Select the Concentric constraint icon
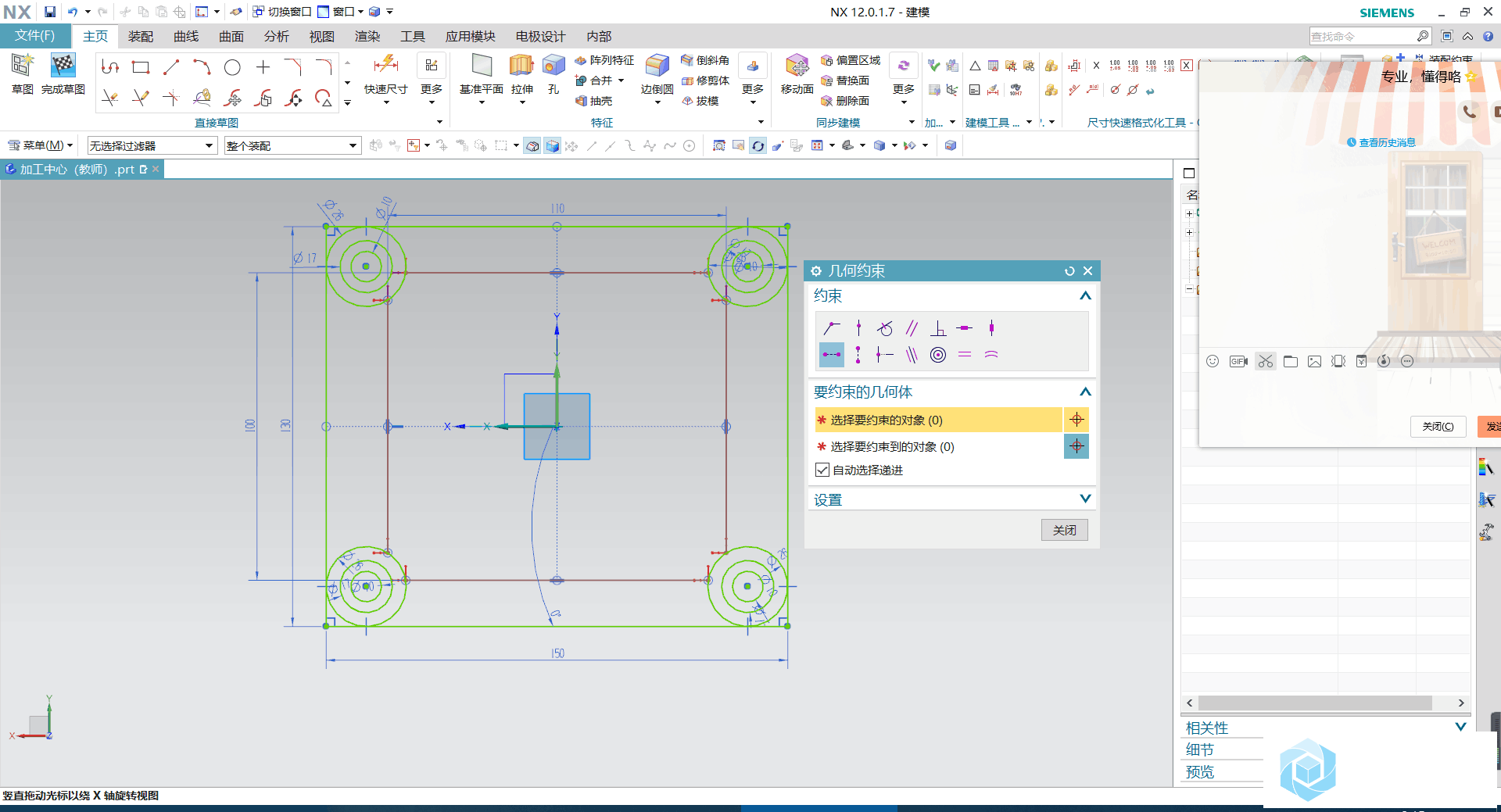The height and width of the screenshot is (812, 1501). 938,355
